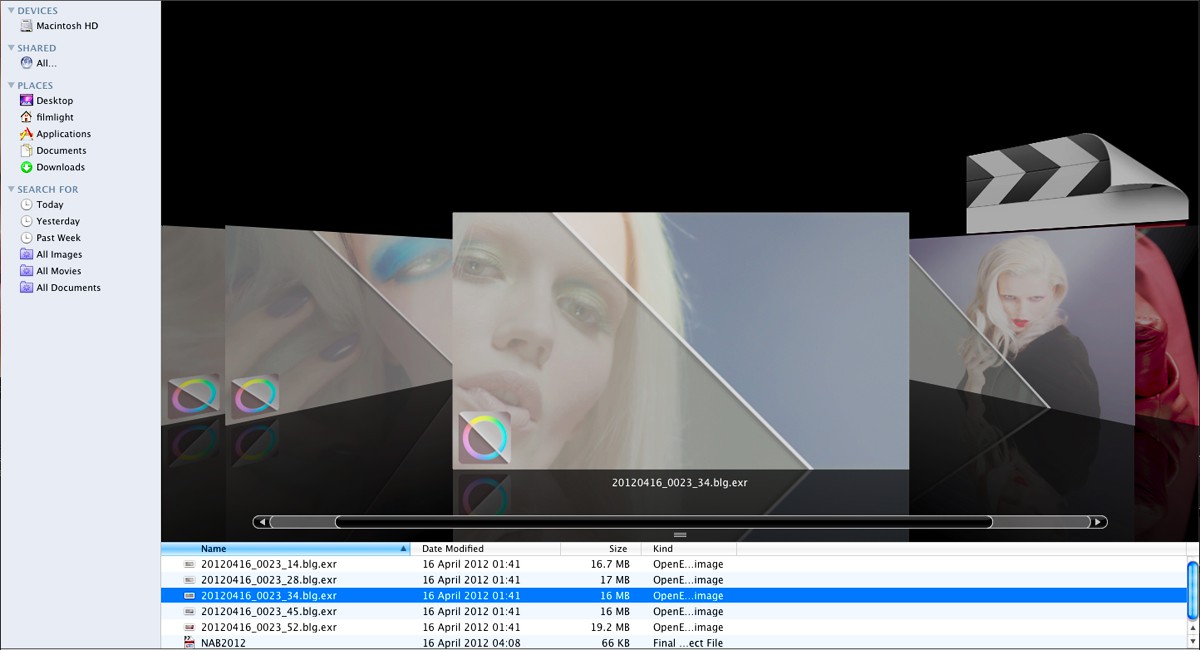Open the All Images smart folder icon
The image size is (1200, 650).
(26, 254)
